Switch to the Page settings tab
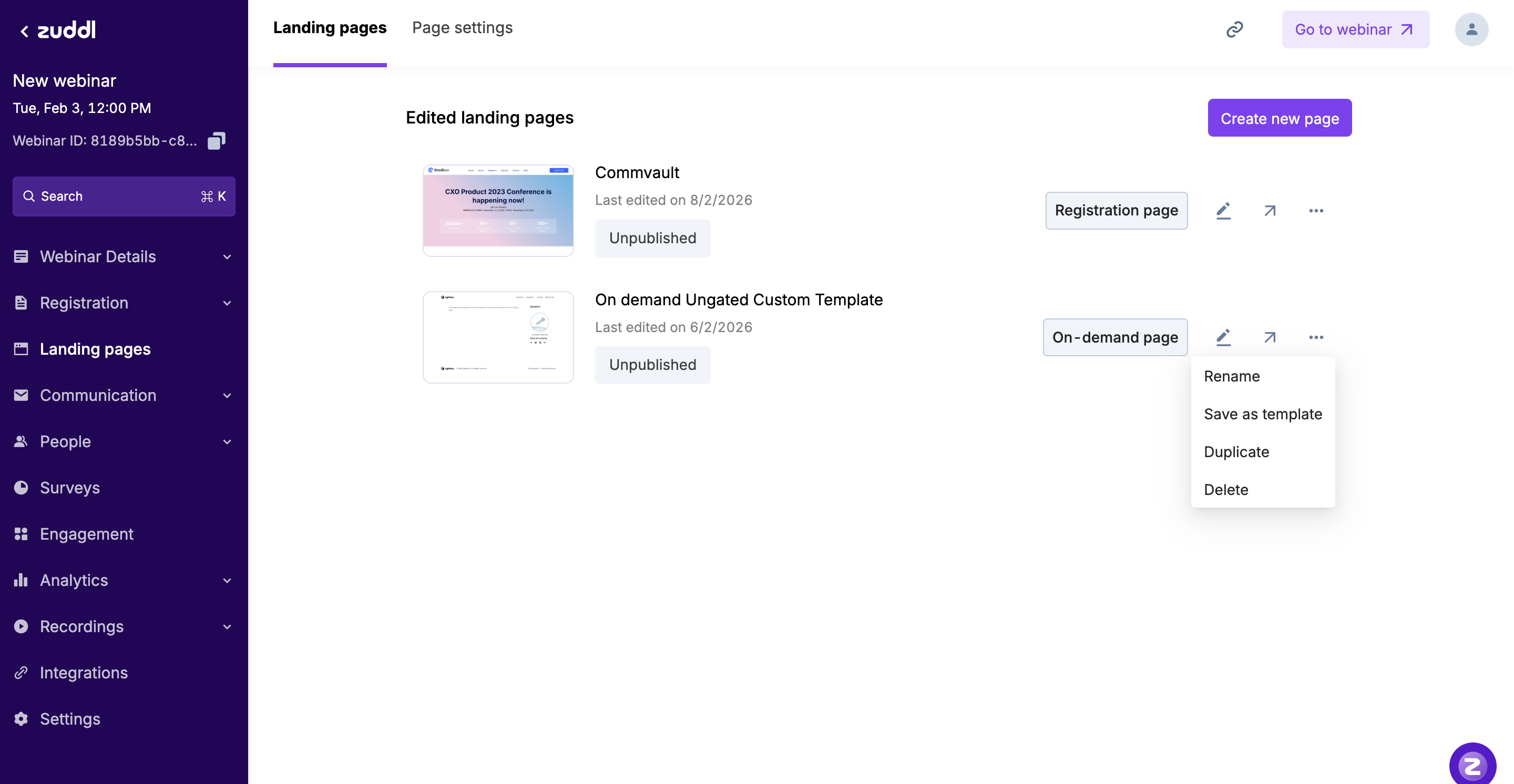 coord(462,28)
